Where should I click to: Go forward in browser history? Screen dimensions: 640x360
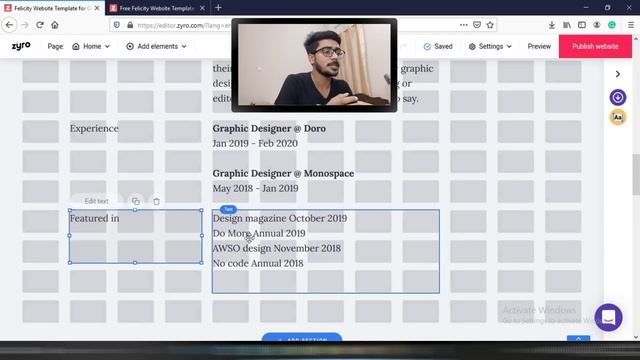(x=25, y=25)
